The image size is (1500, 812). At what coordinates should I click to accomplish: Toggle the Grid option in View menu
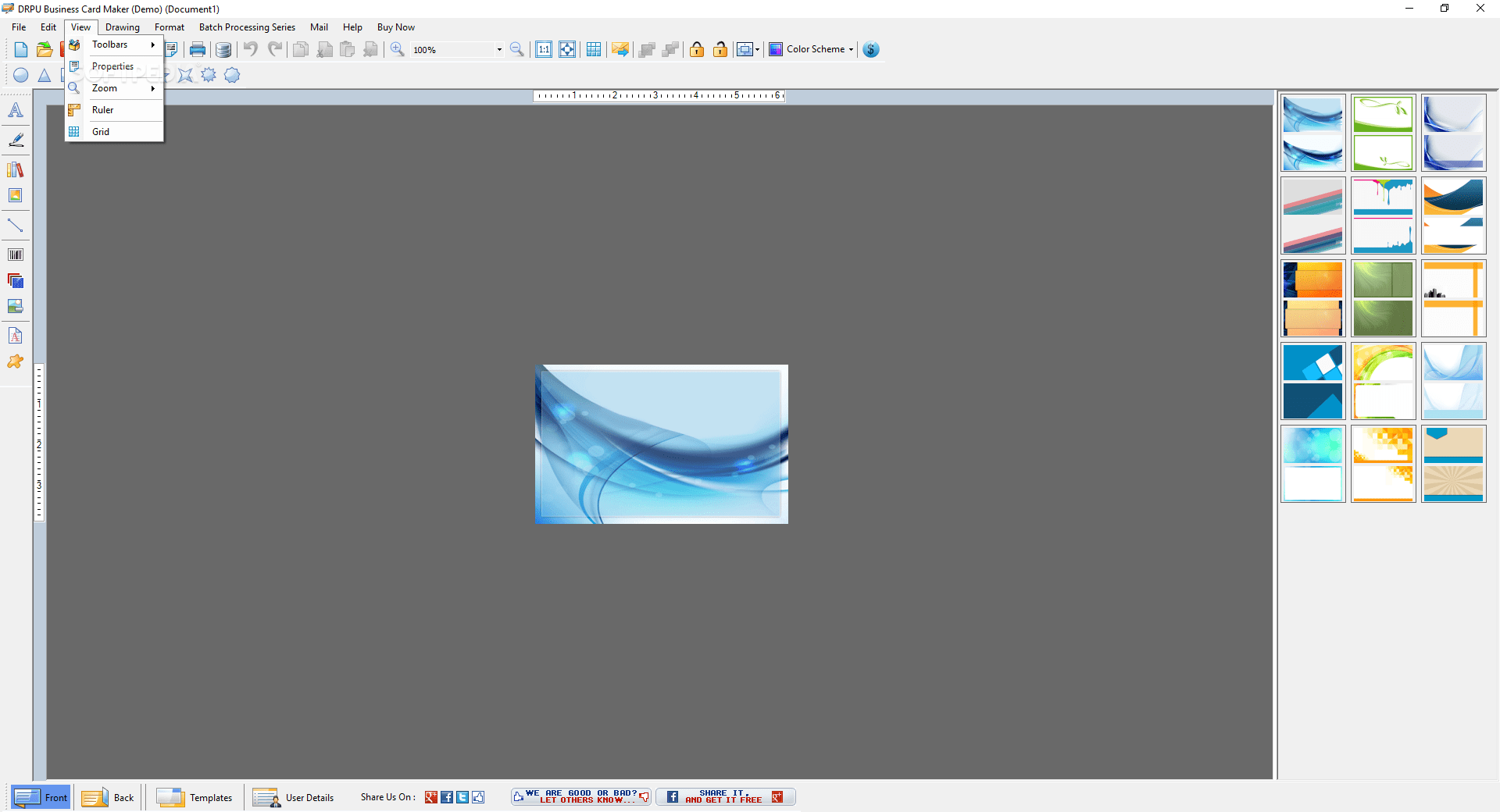click(x=100, y=131)
